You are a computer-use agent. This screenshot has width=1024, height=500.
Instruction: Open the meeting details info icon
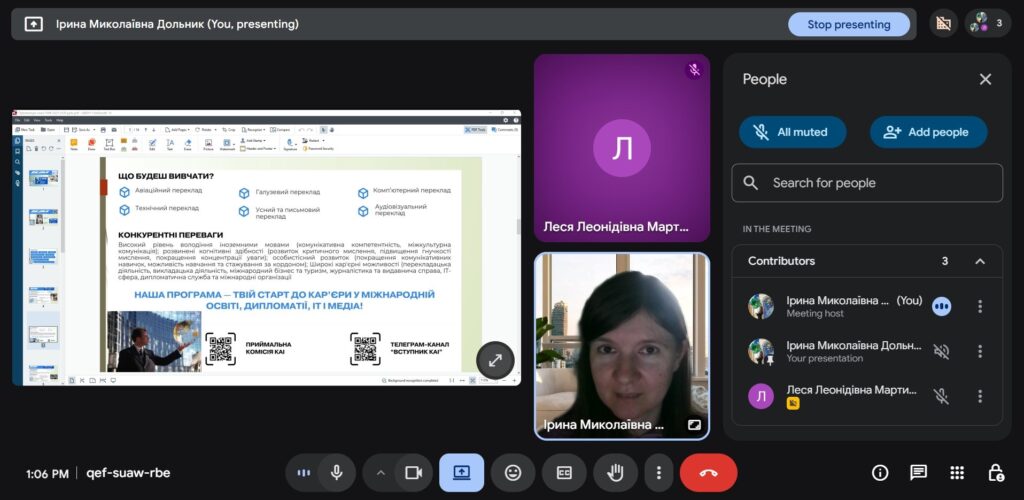coord(880,473)
